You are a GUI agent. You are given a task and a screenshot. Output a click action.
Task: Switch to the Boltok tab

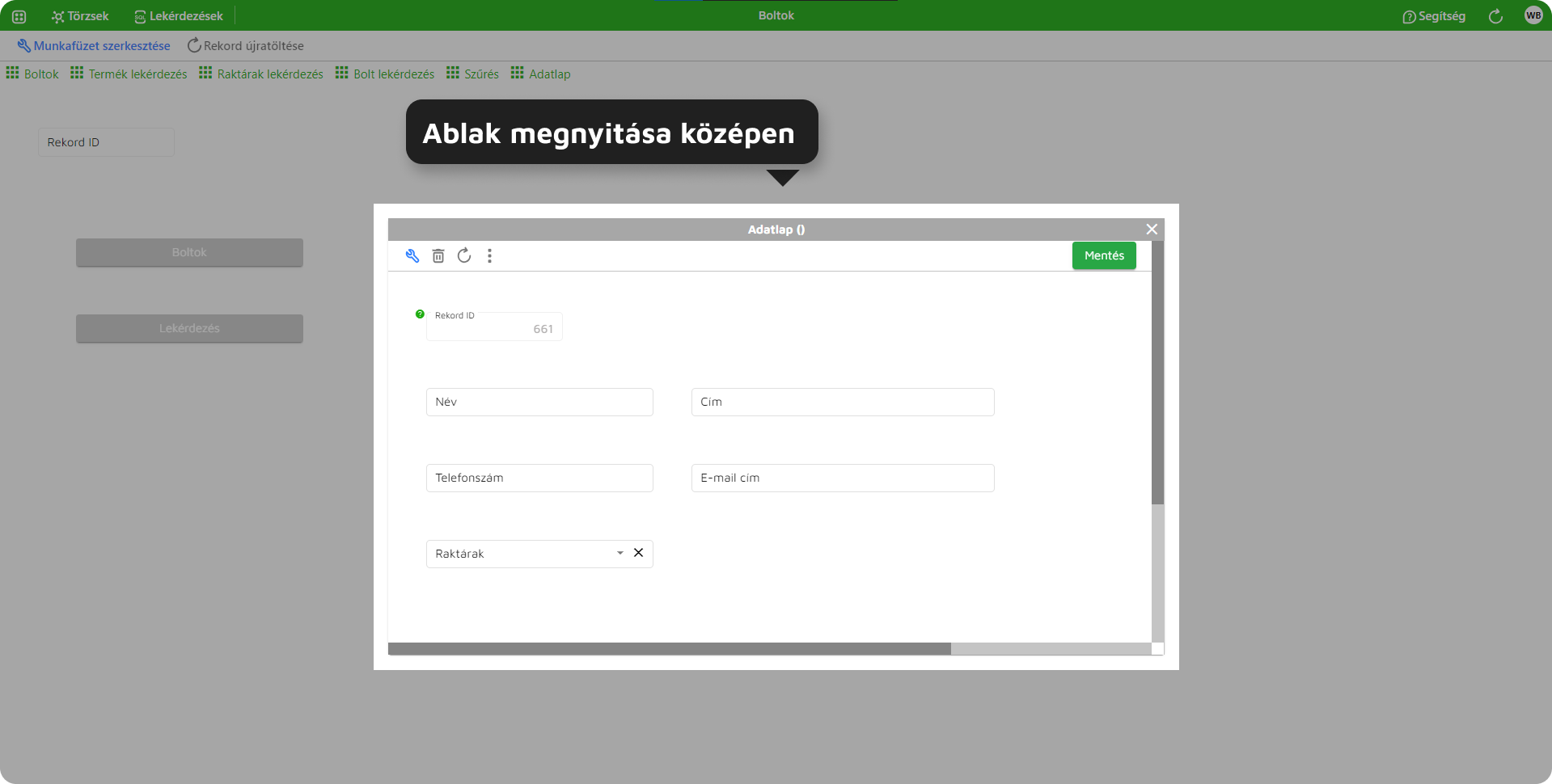(x=32, y=74)
